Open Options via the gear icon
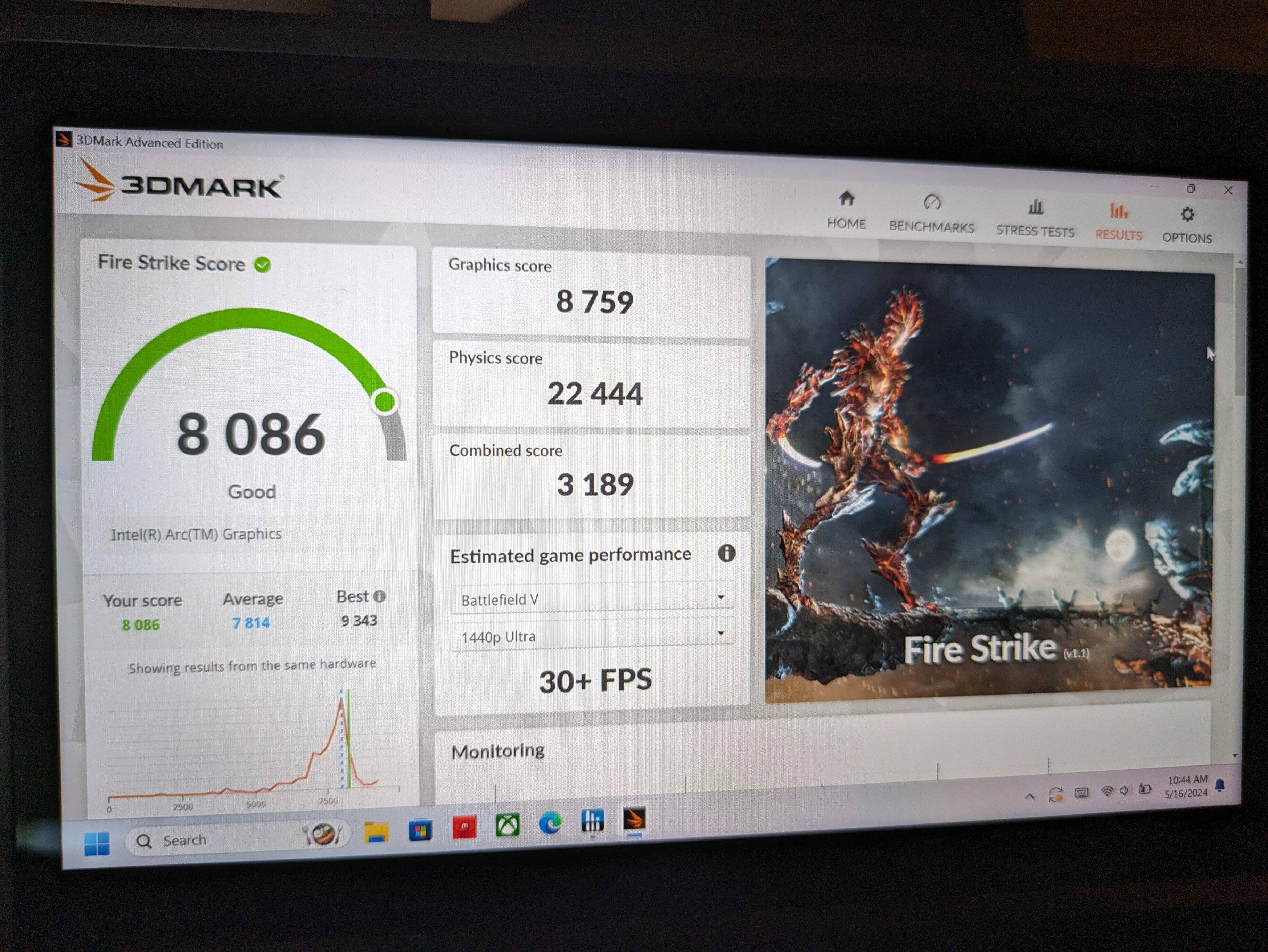The width and height of the screenshot is (1268, 952). click(x=1187, y=215)
